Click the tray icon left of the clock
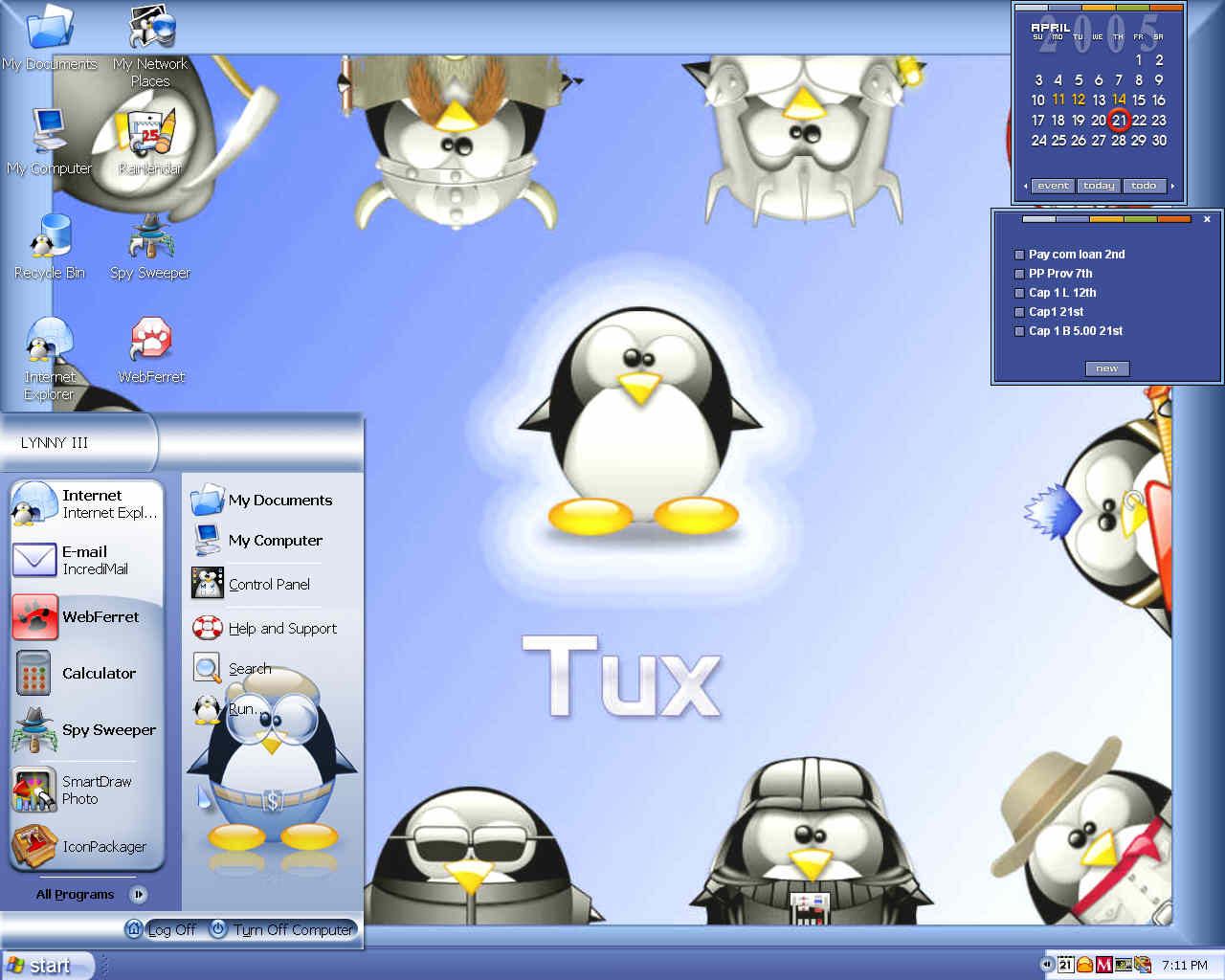The height and width of the screenshot is (980, 1225). pos(1142,965)
